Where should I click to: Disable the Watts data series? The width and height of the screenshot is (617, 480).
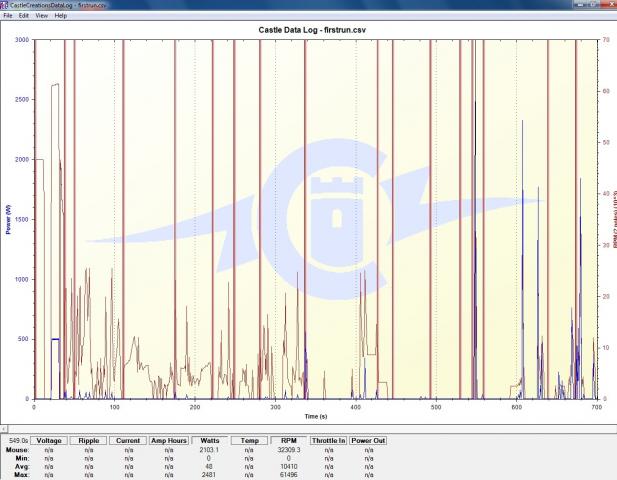click(210, 441)
